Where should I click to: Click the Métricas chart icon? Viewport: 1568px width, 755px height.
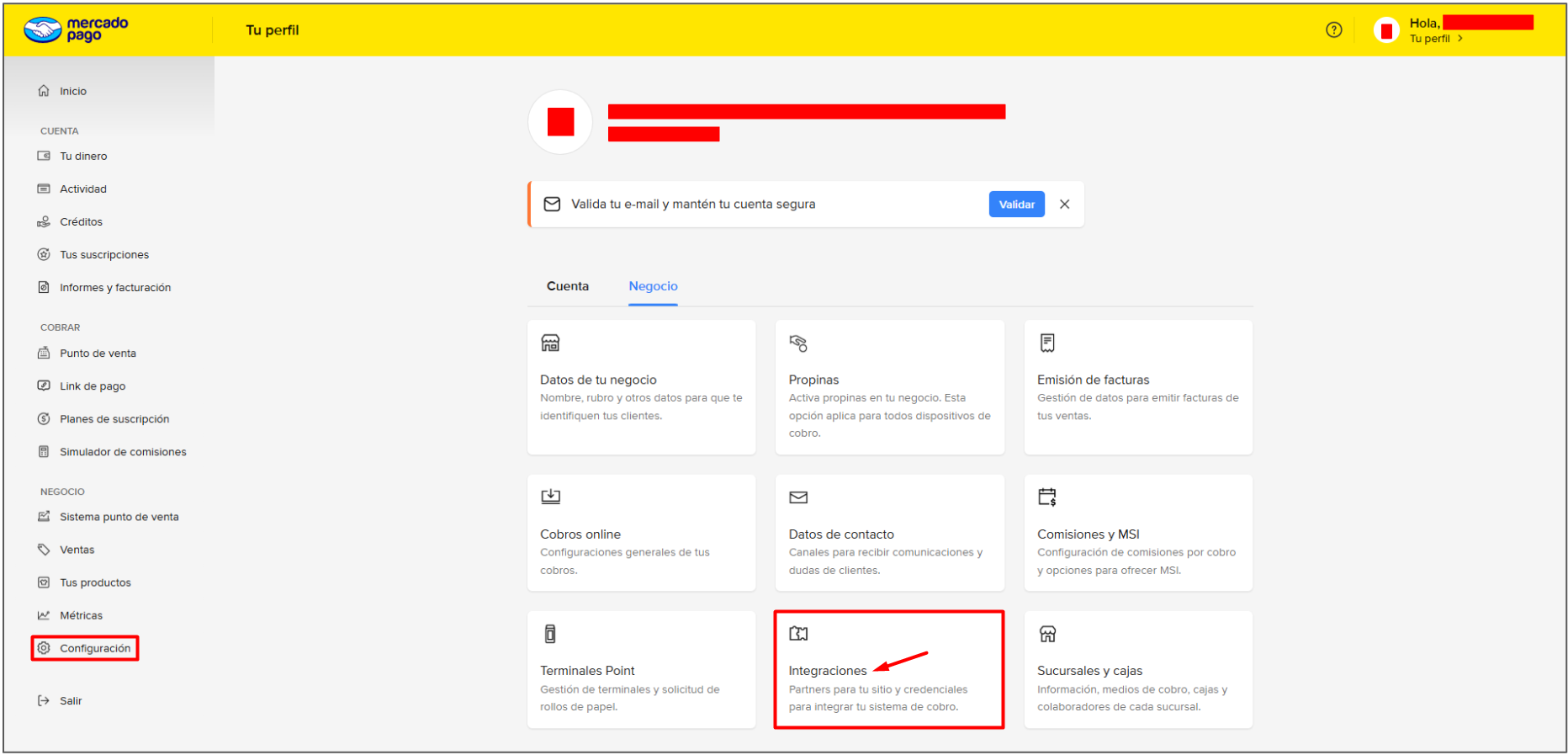point(44,614)
